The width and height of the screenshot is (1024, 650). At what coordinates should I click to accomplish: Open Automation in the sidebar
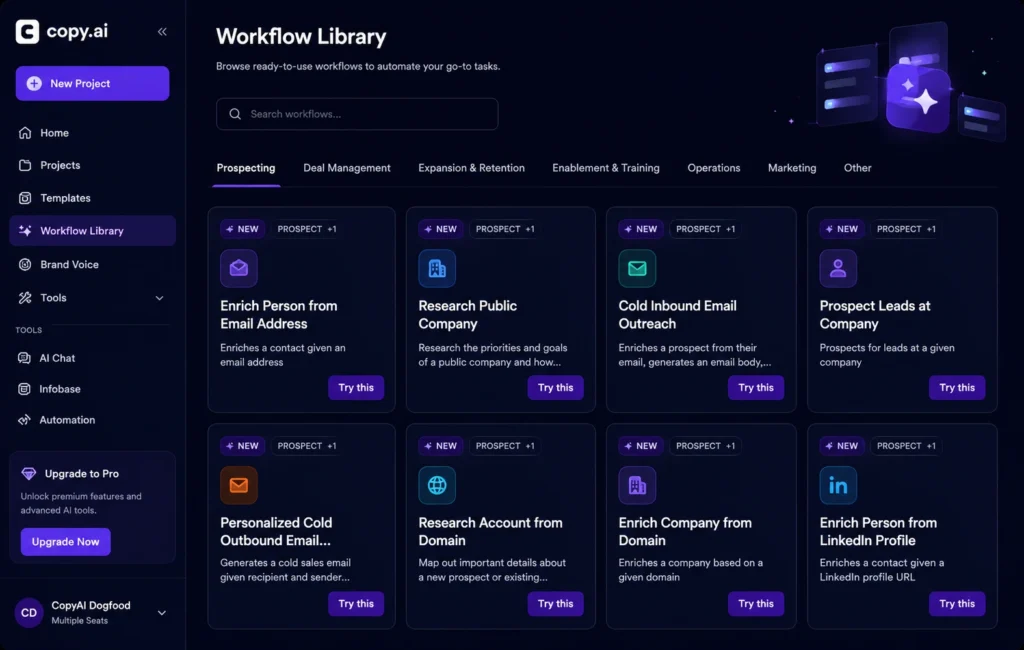(x=93, y=420)
